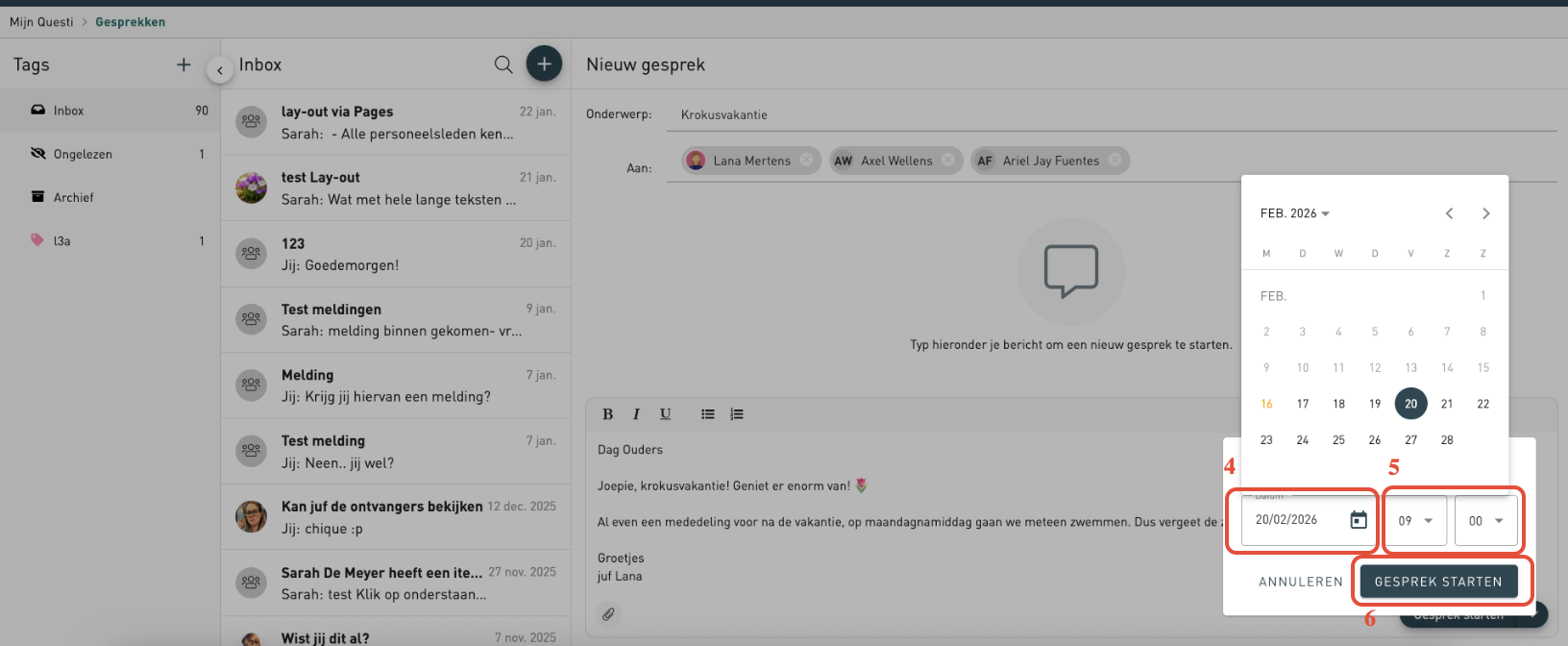Select February 22 in calendar
The image size is (1568, 646).
[1483, 404]
